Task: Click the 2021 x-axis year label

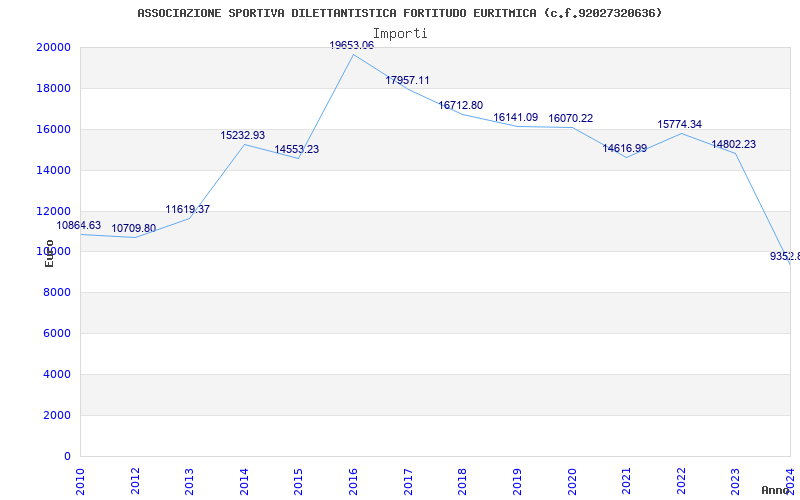Action: tap(626, 481)
